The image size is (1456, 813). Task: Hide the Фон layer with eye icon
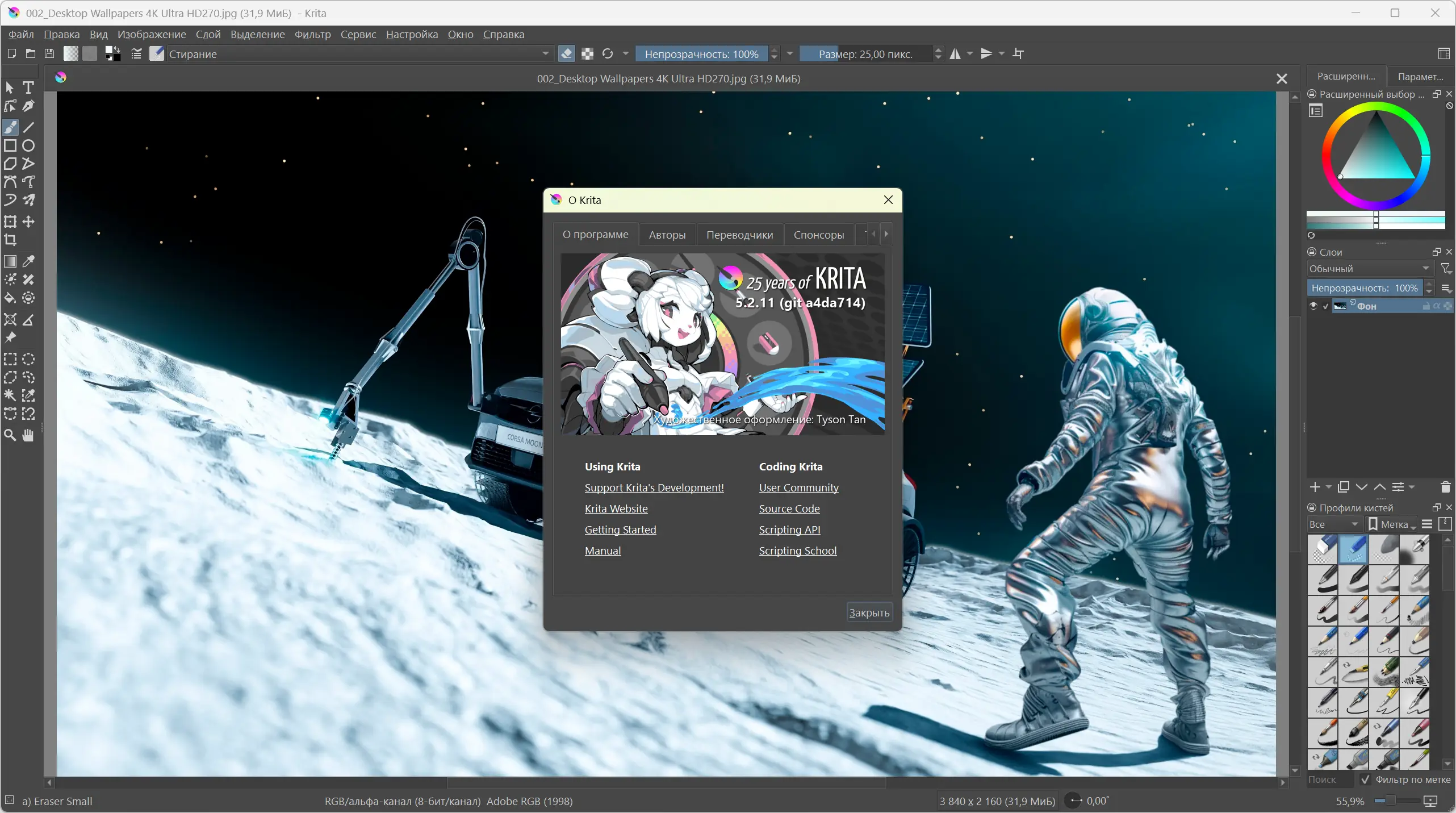pyautogui.click(x=1313, y=306)
